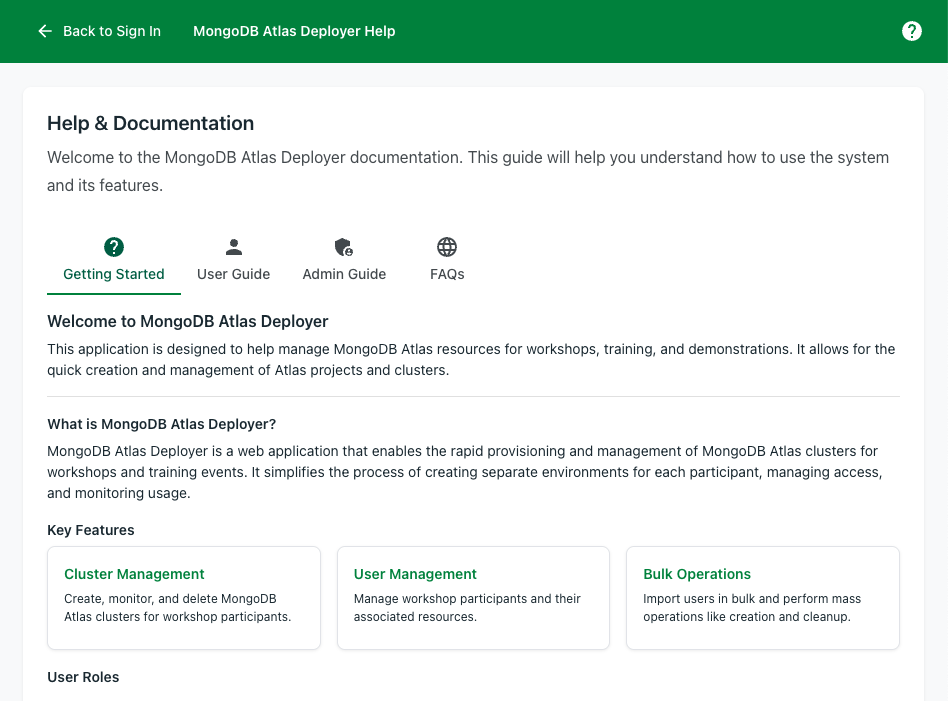Go back via Back to Sign In link
This screenshot has width=948, height=701.
point(99,31)
